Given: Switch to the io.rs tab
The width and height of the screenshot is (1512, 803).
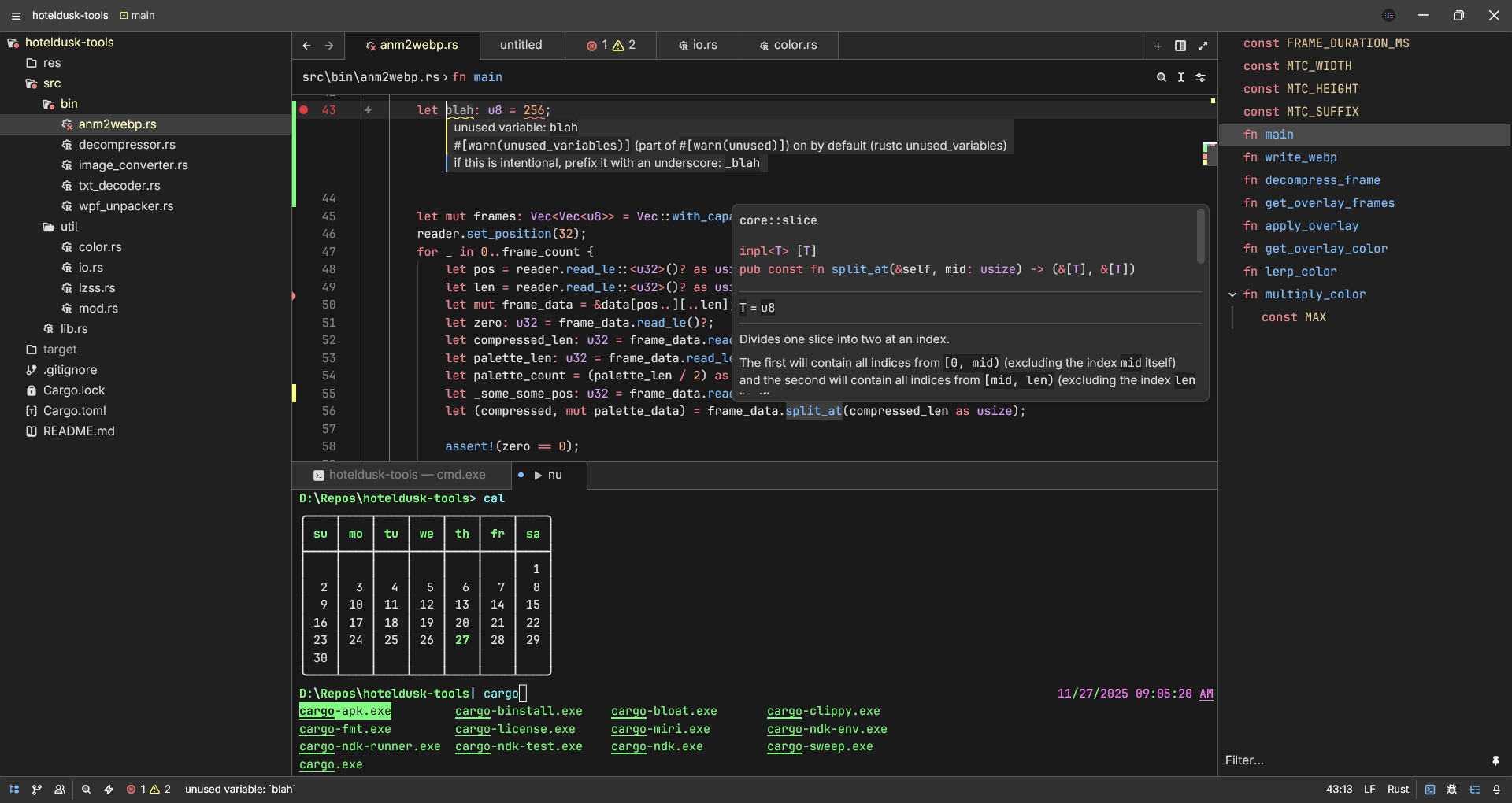Looking at the screenshot, I should click(698, 45).
